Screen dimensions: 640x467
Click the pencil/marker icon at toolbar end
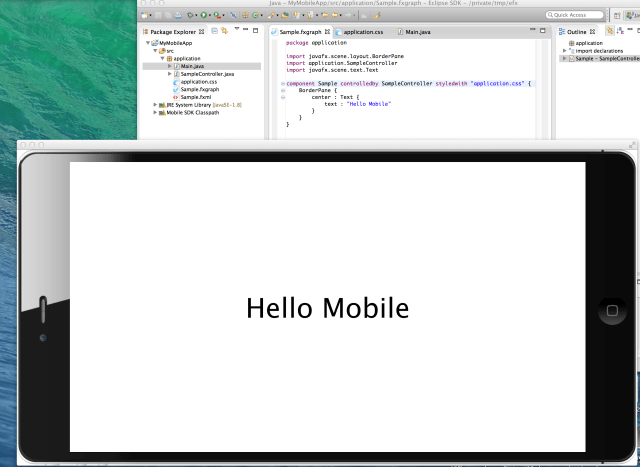tap(377, 15)
